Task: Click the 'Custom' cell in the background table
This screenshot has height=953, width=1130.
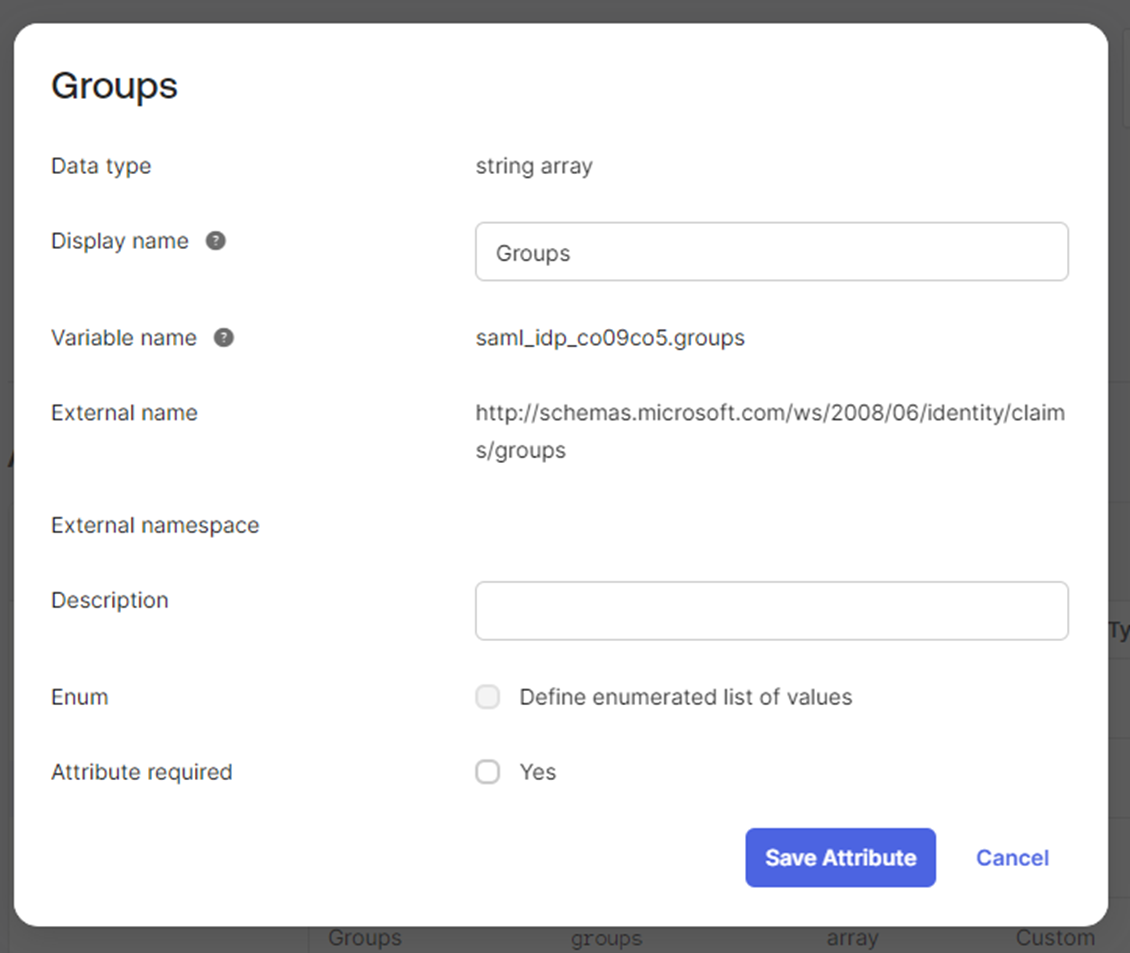Action: pos(1055,938)
